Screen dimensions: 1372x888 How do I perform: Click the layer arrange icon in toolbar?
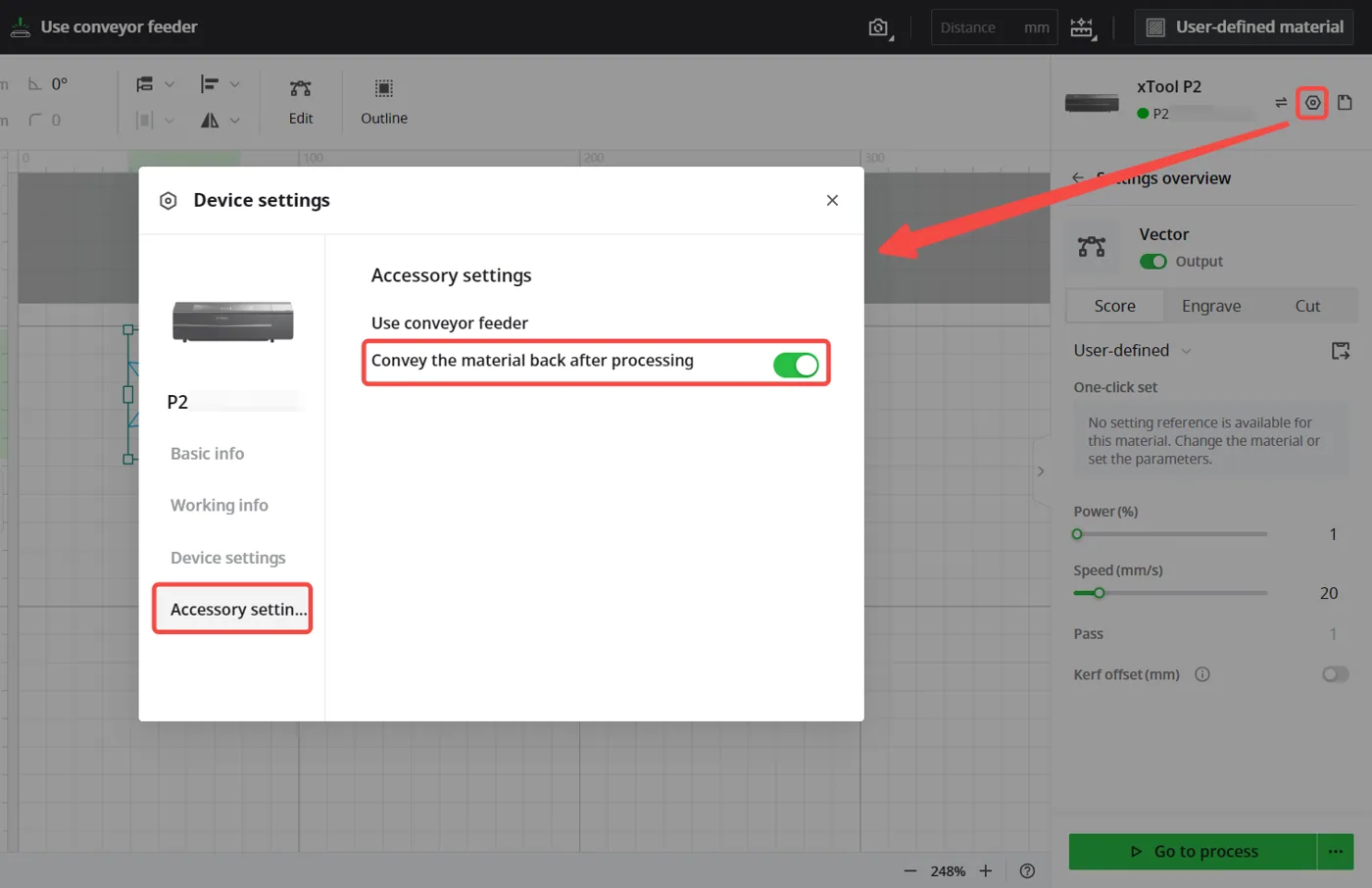145,84
